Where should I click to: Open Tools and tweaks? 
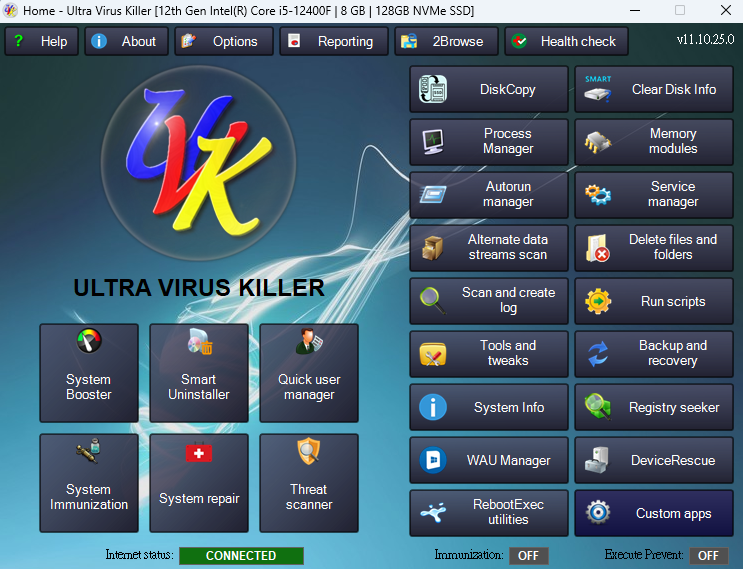click(489, 354)
